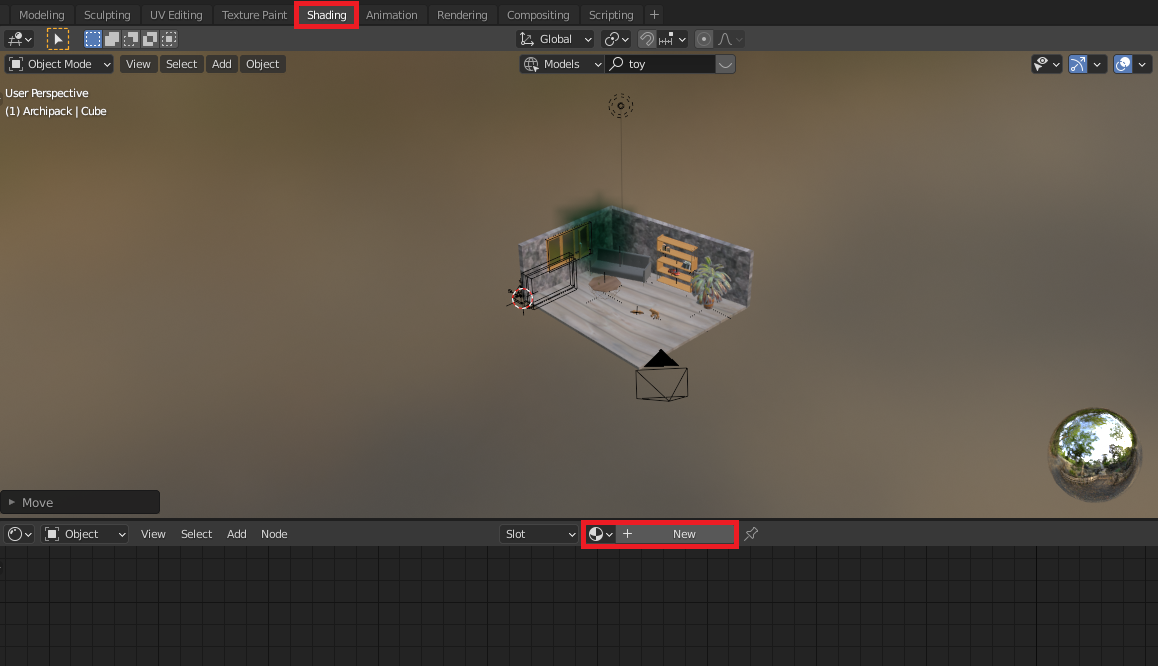Screen dimensions: 1158x666
Task: Toggle the node editor pin icon
Action: coord(751,533)
